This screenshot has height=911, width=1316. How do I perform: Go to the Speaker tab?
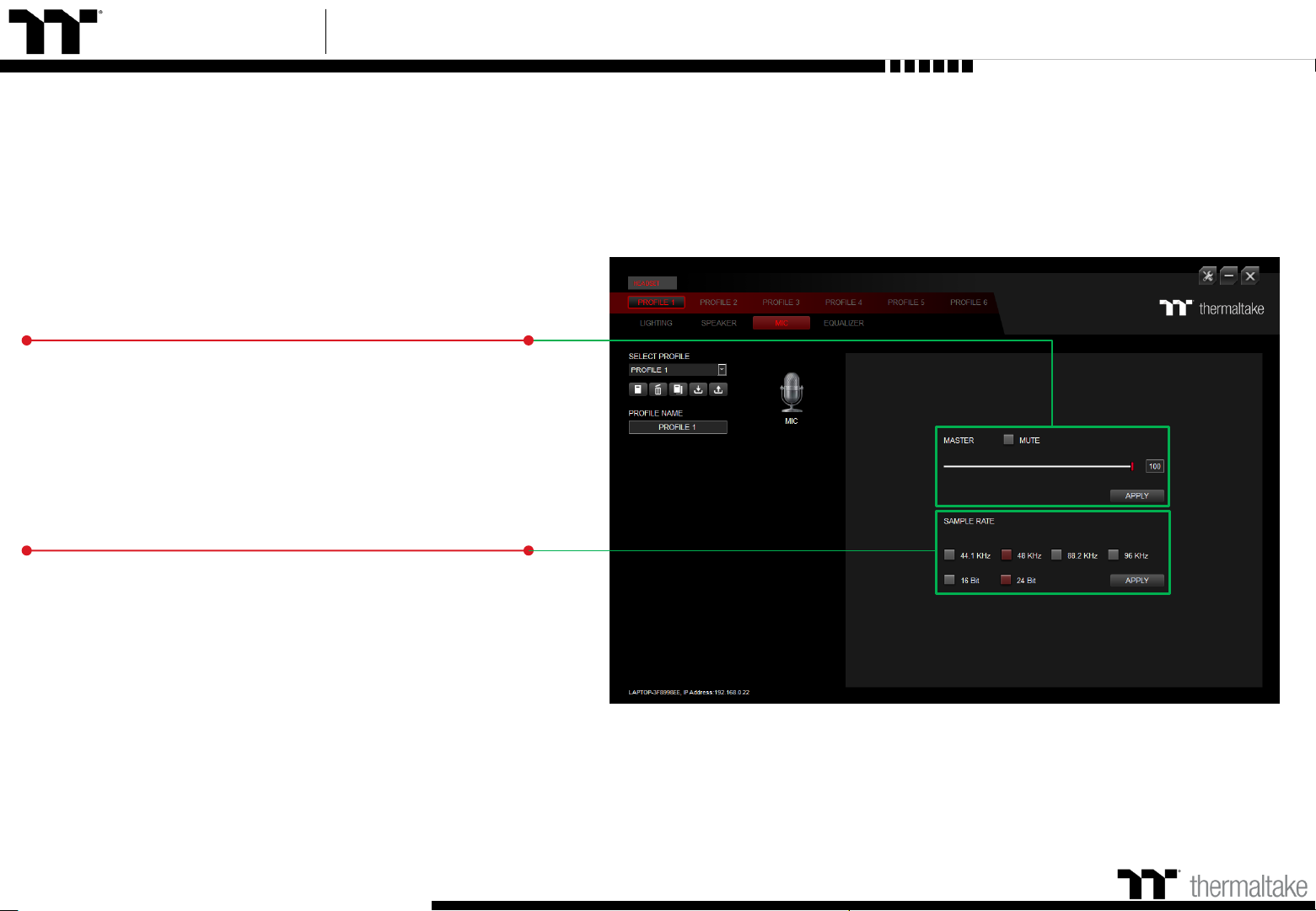pos(718,324)
